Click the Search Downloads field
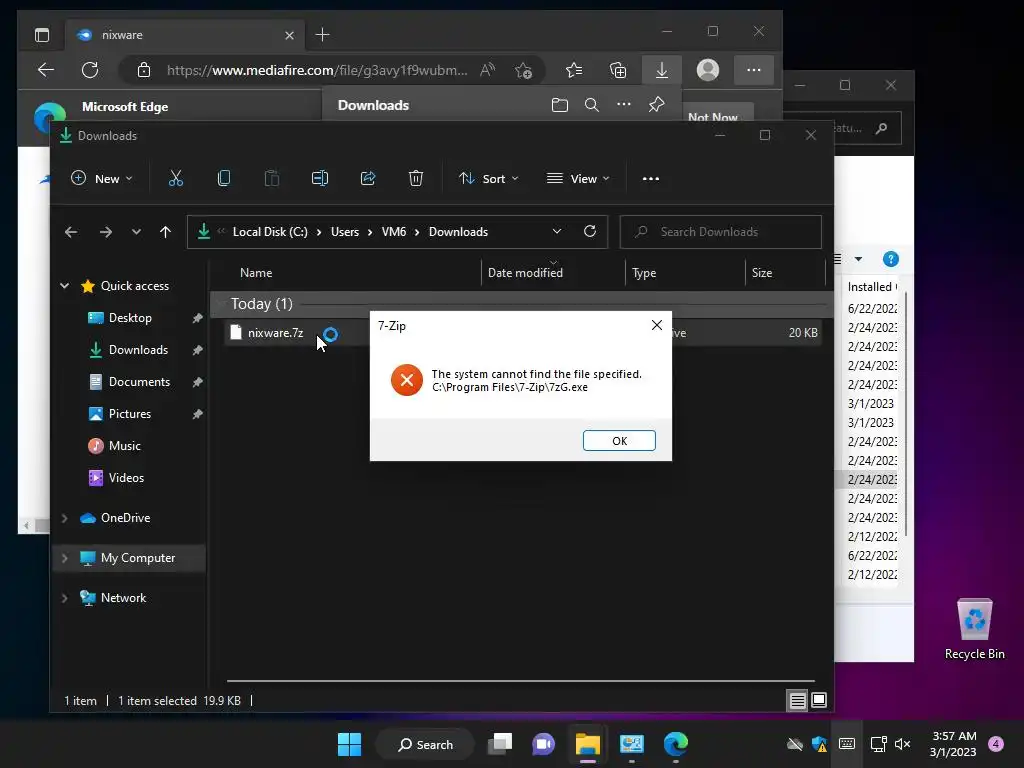 [720, 232]
